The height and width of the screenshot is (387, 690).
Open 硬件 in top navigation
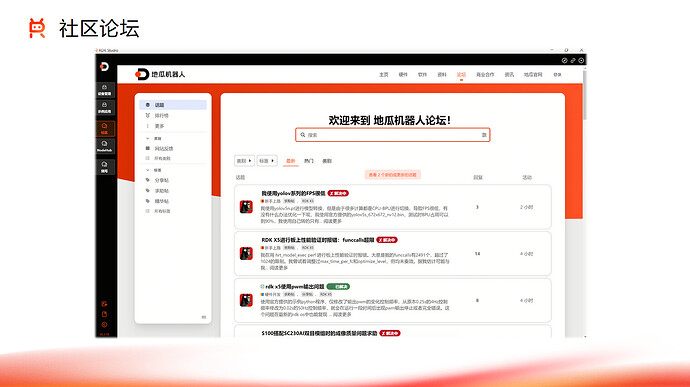403,74
